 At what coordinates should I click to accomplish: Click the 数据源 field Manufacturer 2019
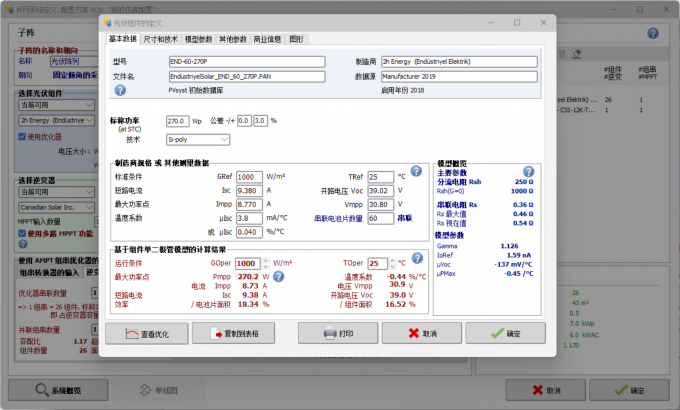pos(459,77)
